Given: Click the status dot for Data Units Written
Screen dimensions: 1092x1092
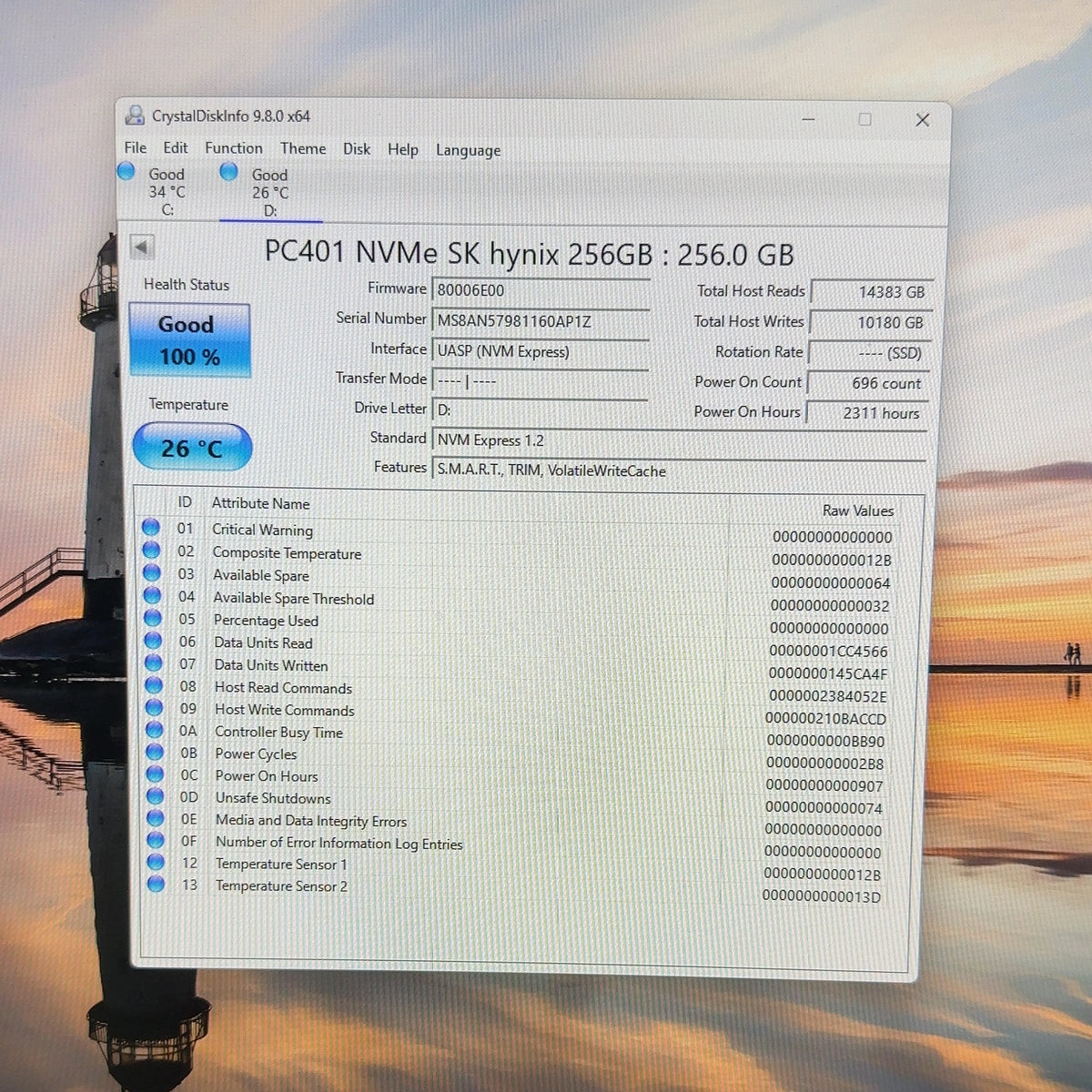Looking at the screenshot, I should click(x=153, y=662).
